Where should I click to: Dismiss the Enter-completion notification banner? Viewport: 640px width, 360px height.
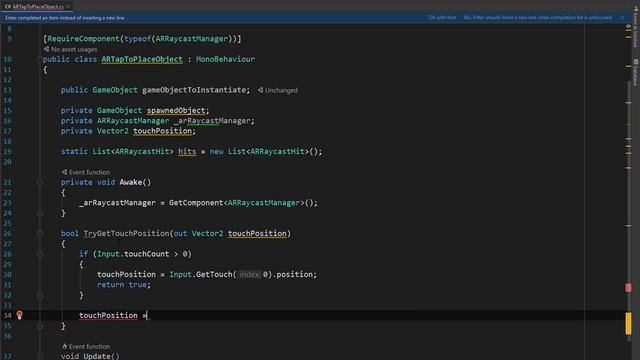click(x=622, y=18)
